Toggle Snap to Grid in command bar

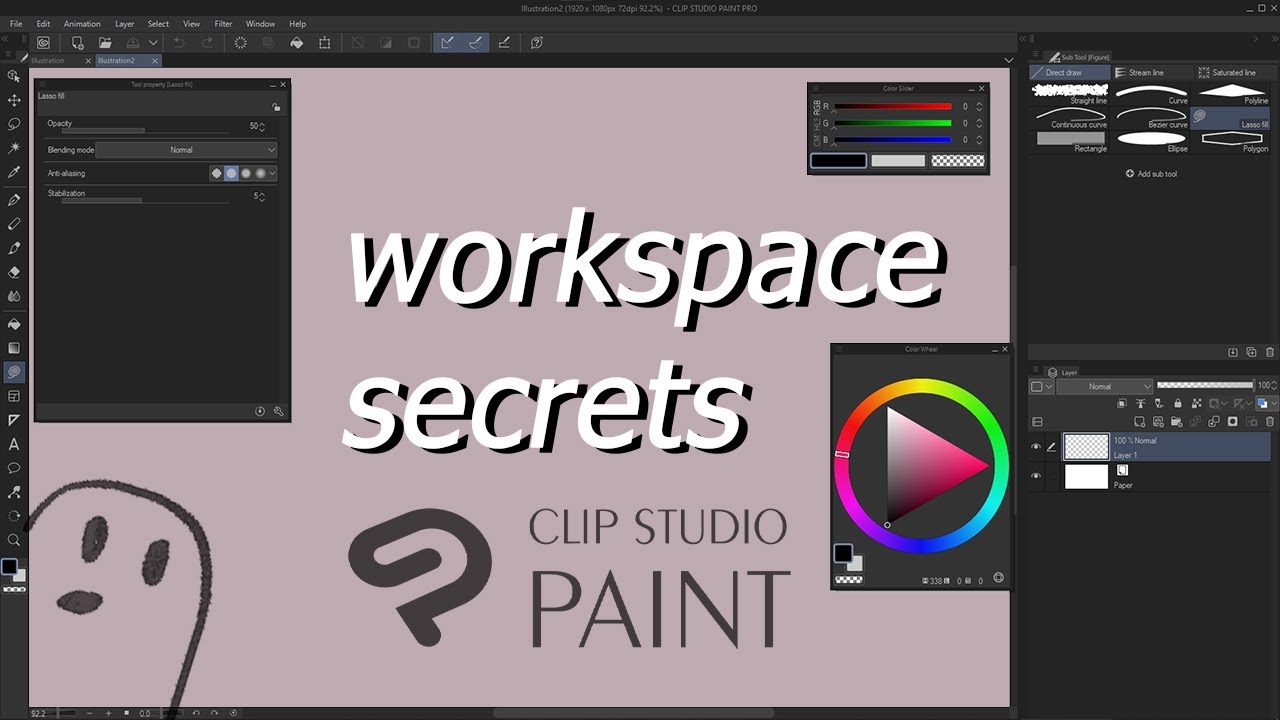(x=504, y=43)
